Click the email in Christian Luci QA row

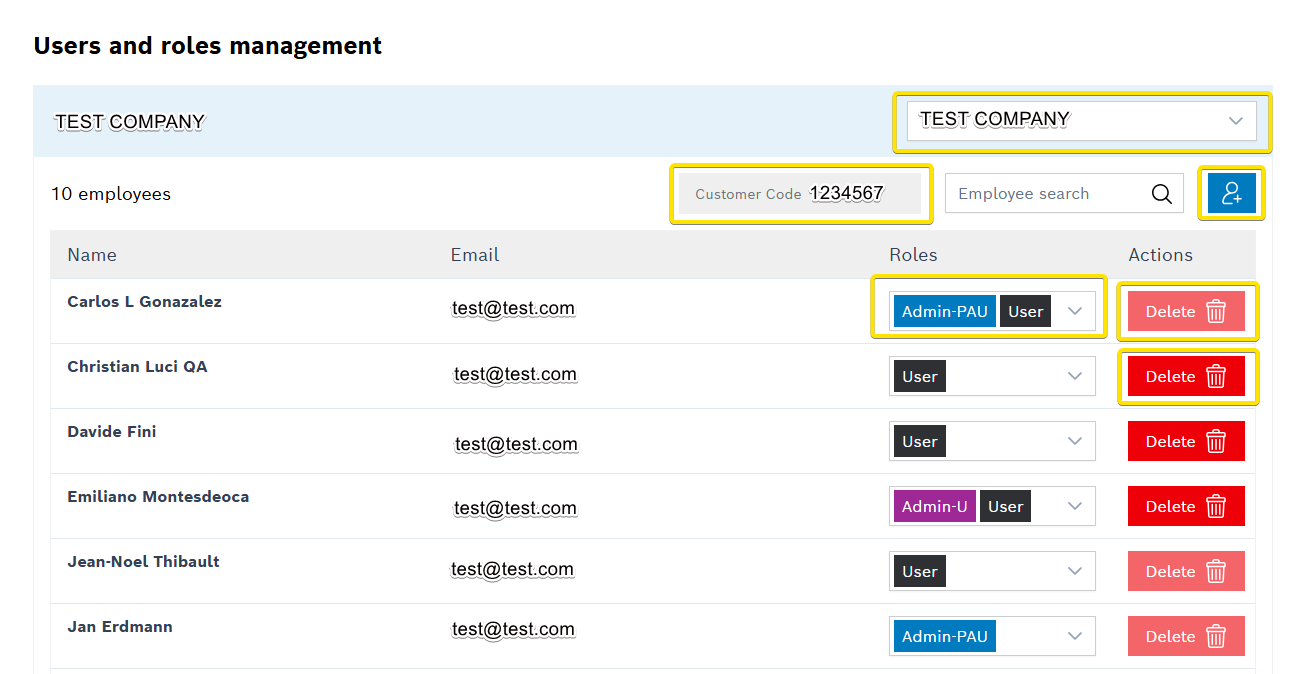click(515, 374)
